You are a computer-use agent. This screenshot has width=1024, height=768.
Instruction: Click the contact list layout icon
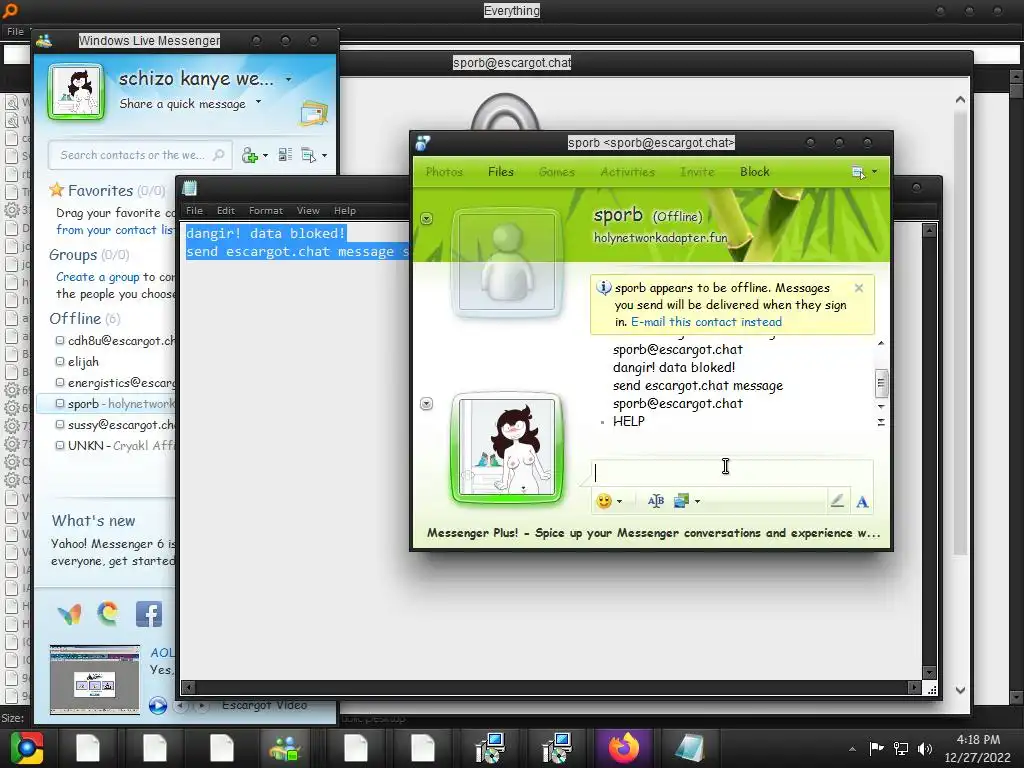[x=285, y=155]
